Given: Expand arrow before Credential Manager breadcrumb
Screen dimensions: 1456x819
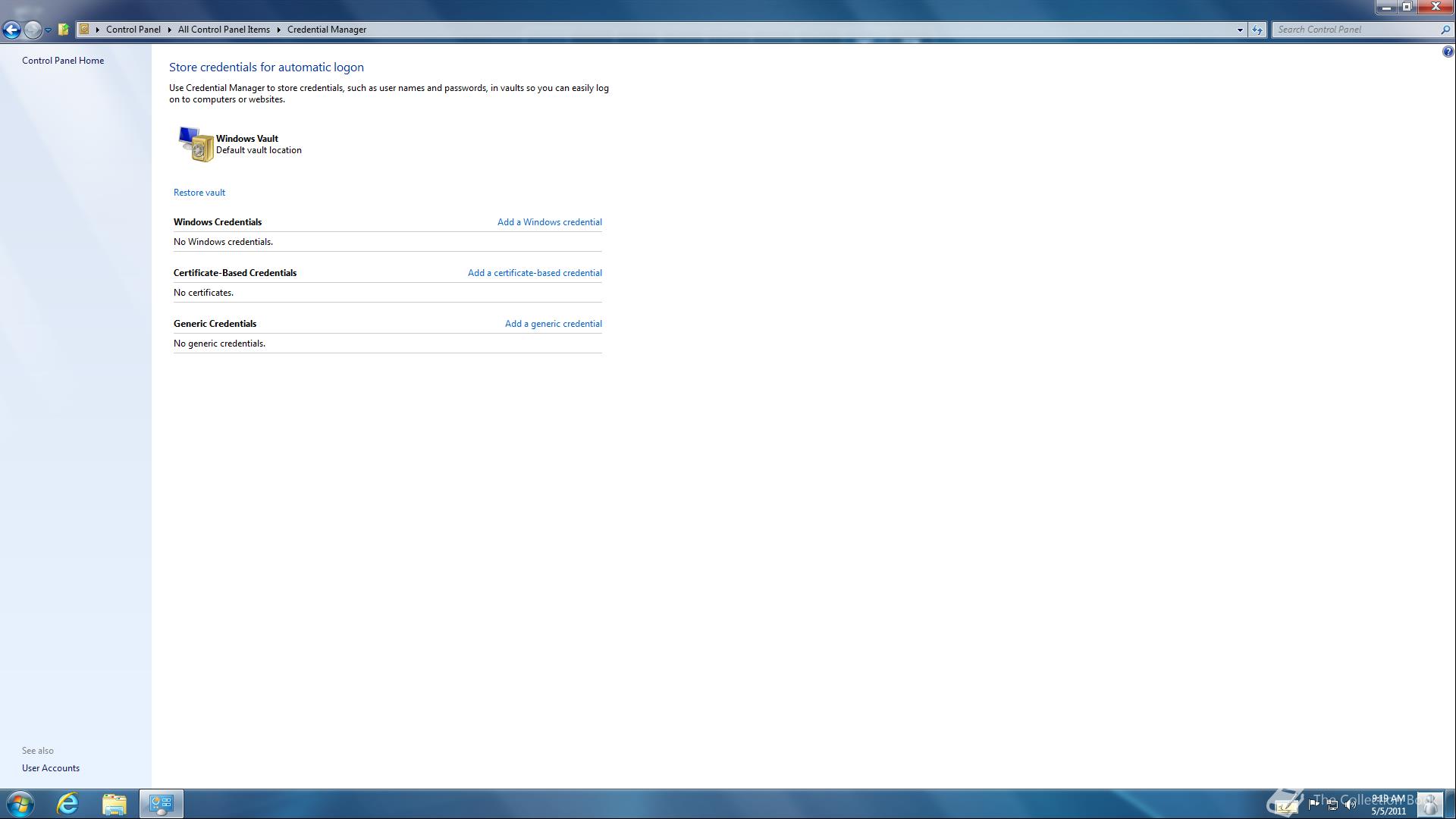Looking at the screenshot, I should click(x=279, y=30).
